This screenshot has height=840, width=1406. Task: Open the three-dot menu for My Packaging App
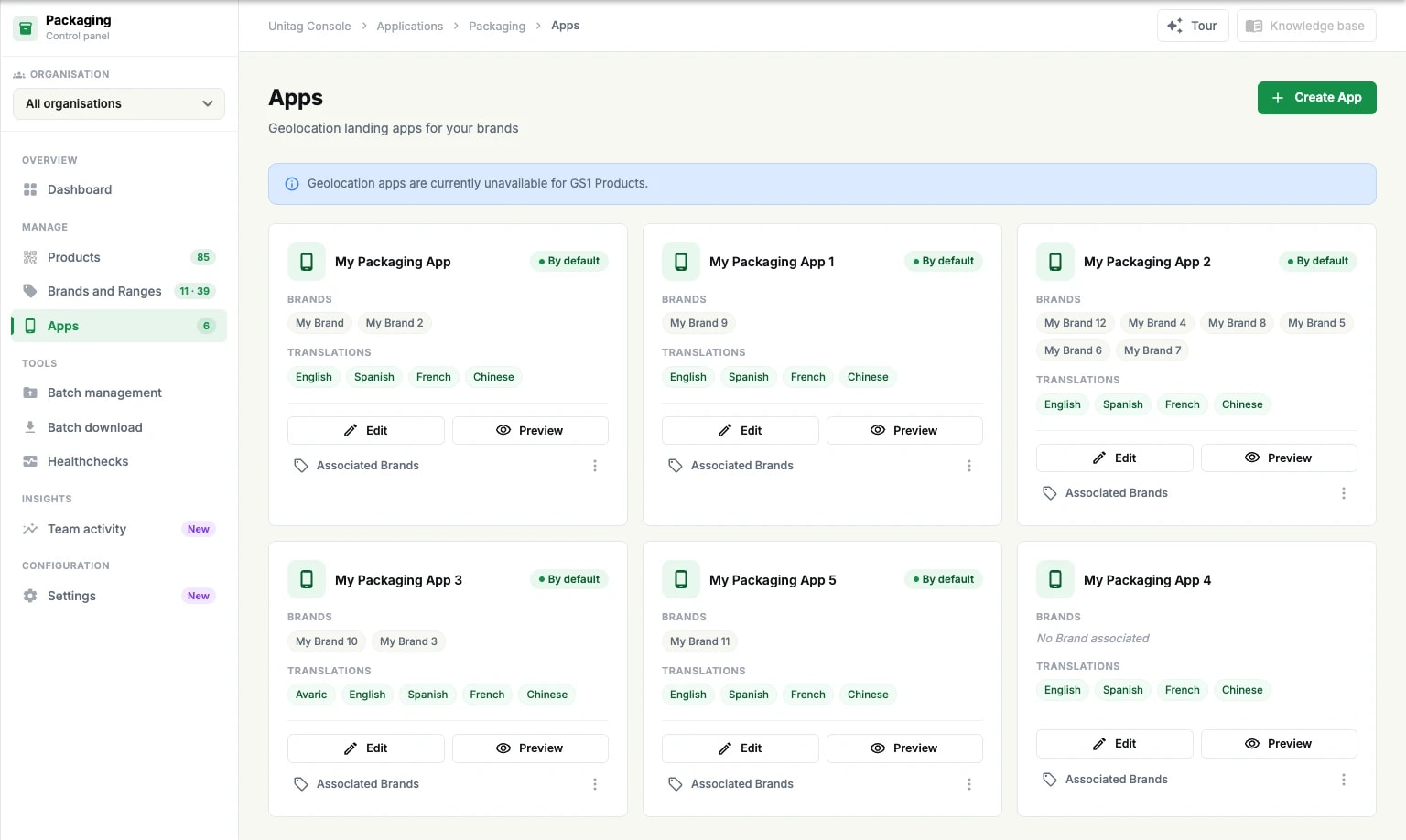pos(595,466)
